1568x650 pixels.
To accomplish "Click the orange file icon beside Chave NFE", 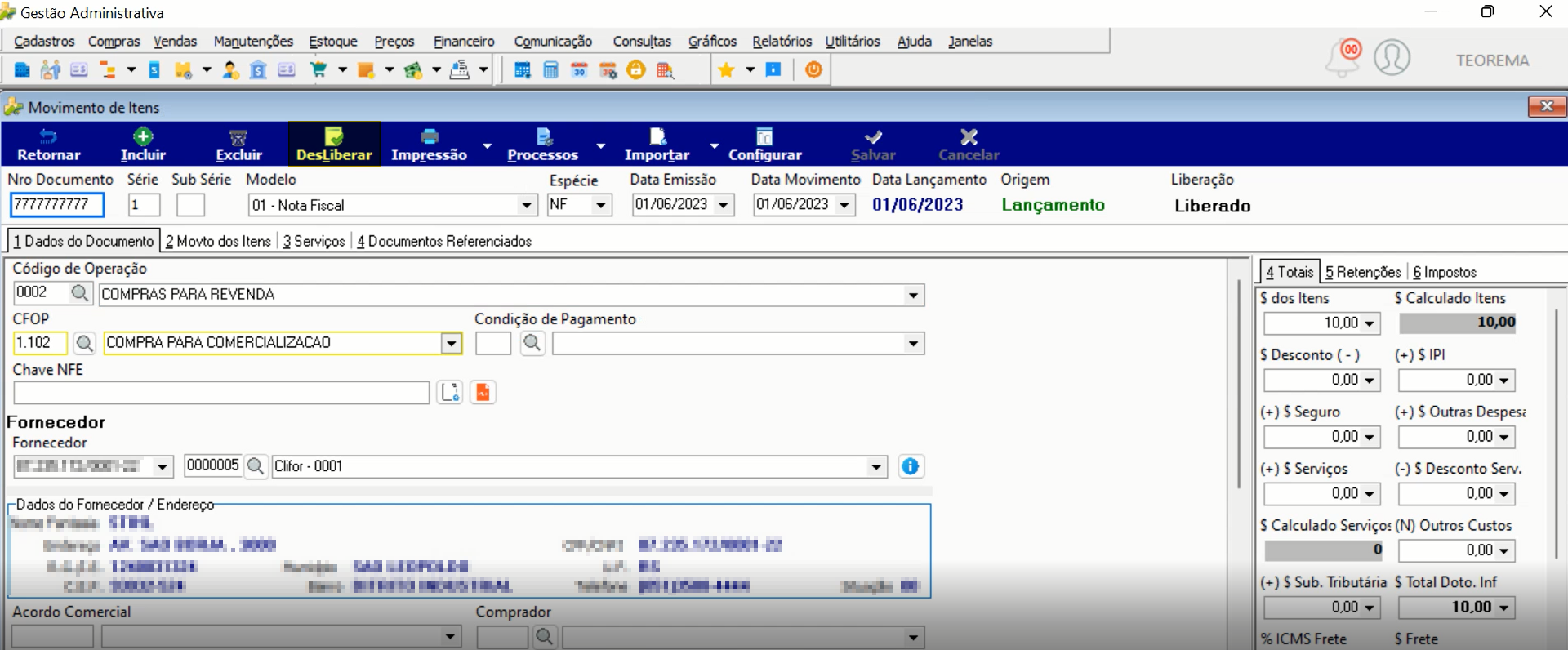I will tap(483, 393).
